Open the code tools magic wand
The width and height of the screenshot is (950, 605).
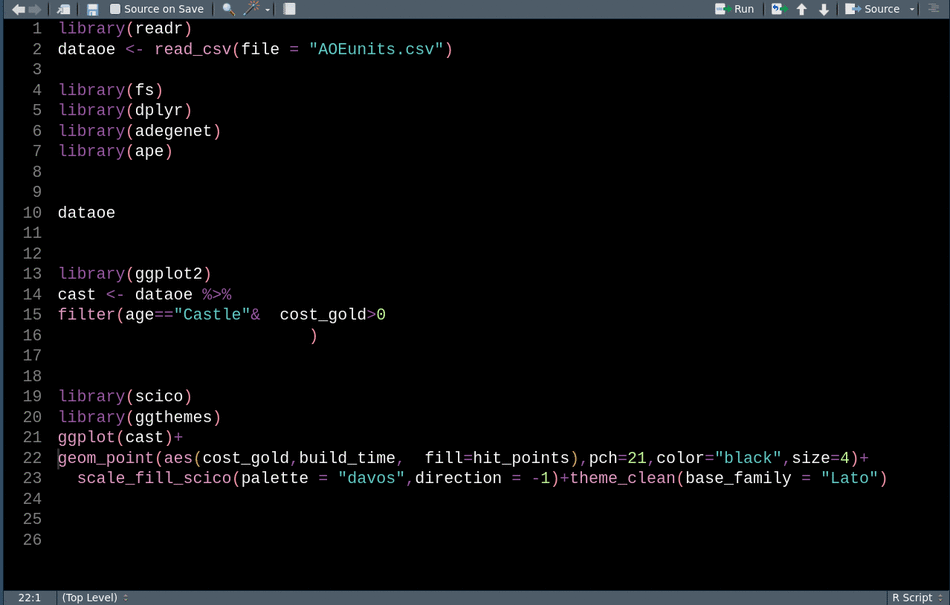pos(251,8)
